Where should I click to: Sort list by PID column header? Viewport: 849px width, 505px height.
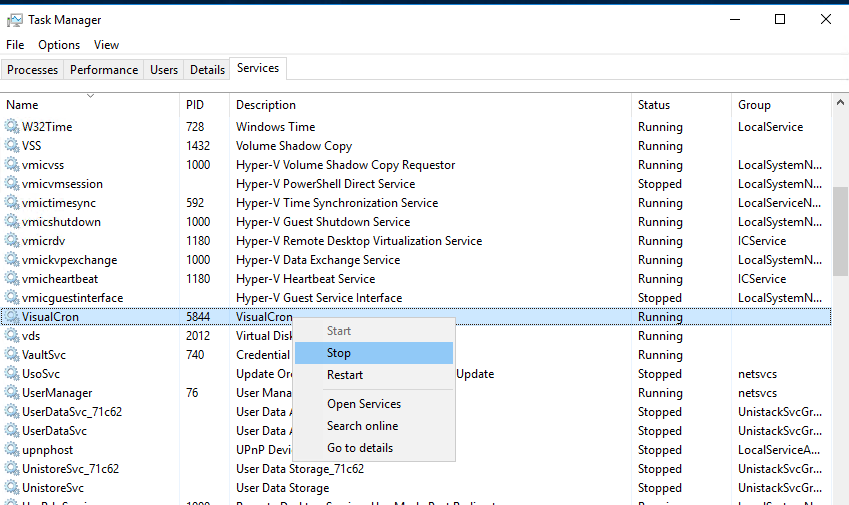coord(195,105)
